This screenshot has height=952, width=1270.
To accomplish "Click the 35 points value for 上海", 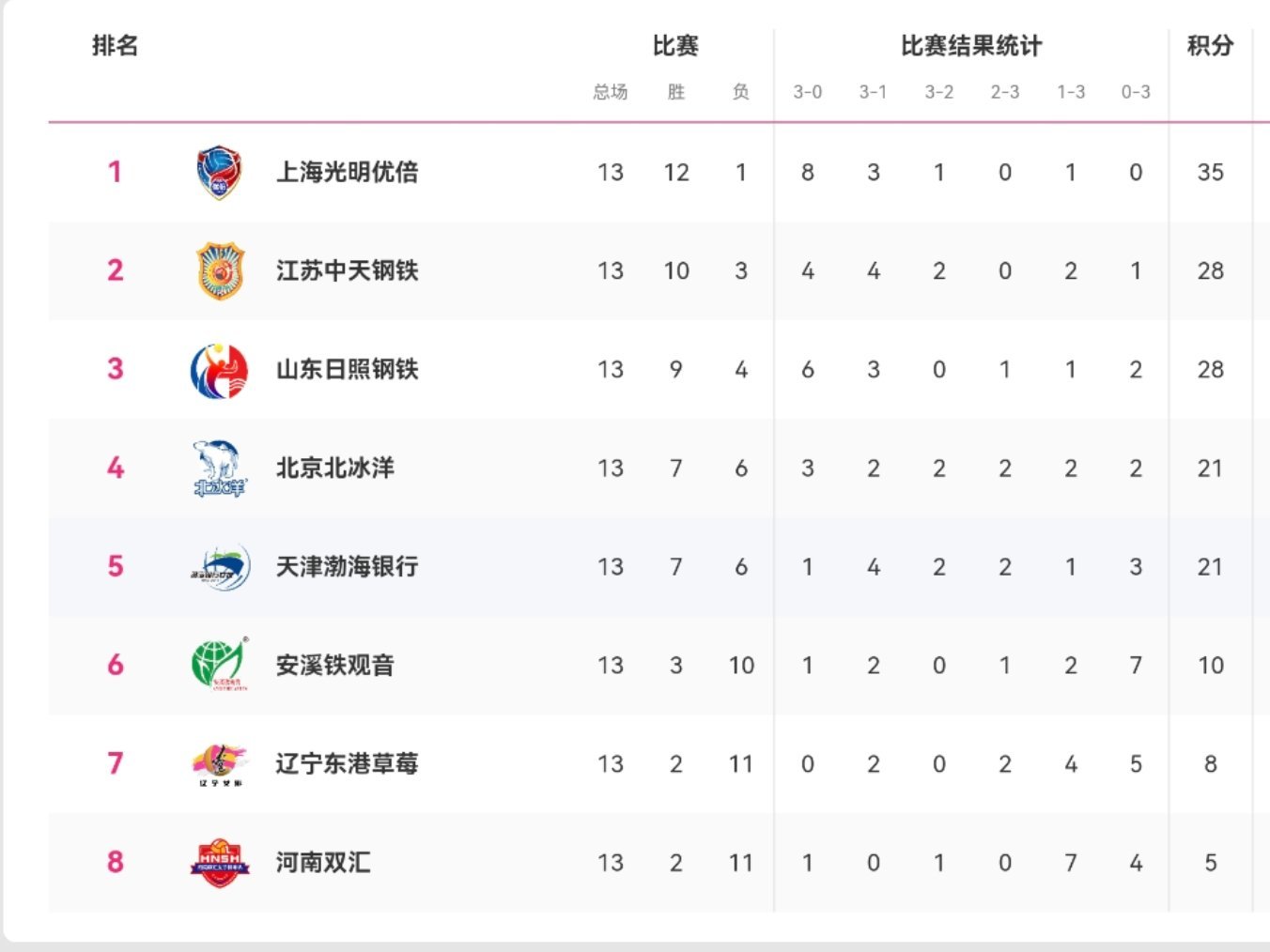I will (x=1210, y=173).
